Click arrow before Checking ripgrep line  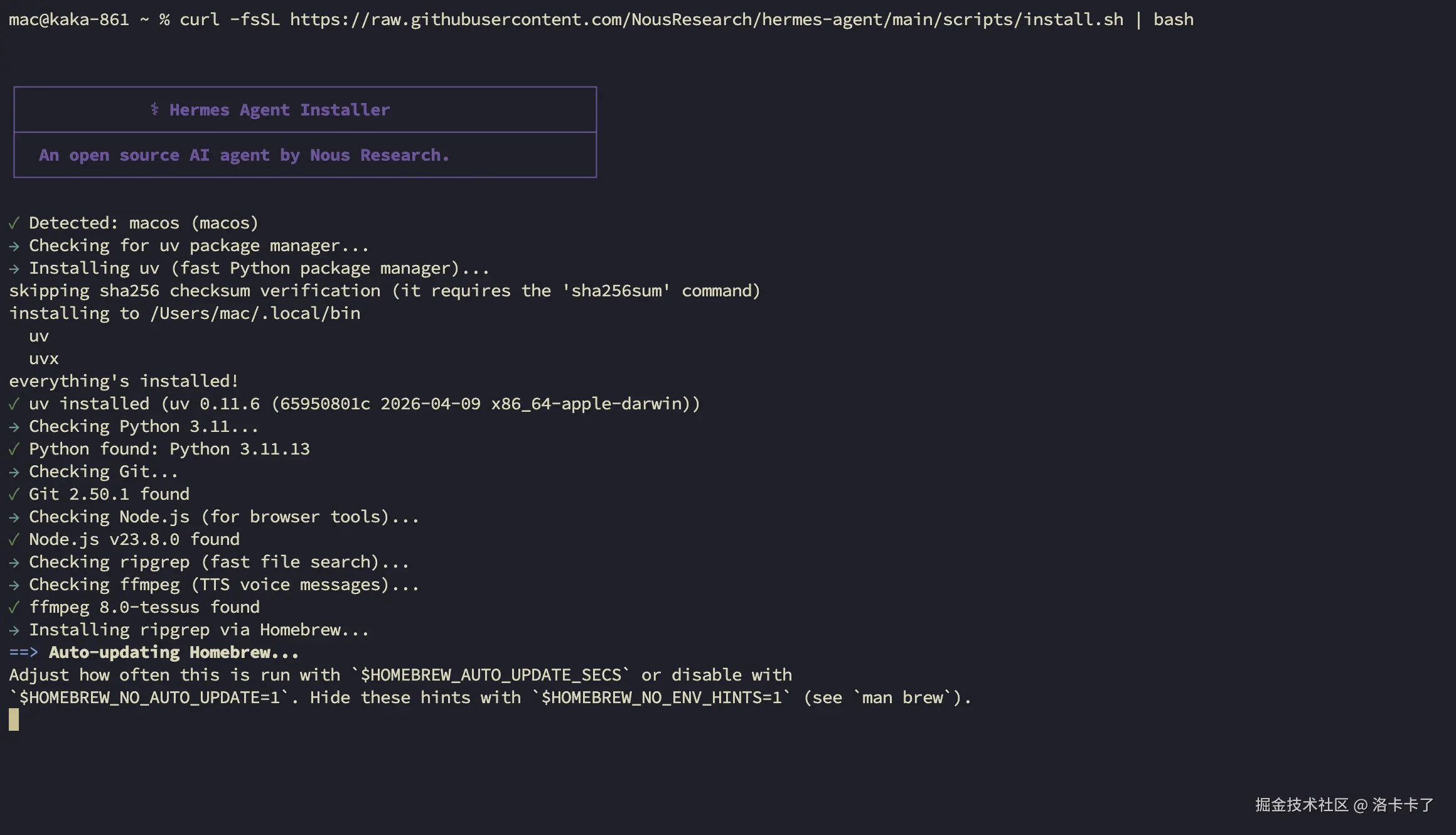point(14,563)
